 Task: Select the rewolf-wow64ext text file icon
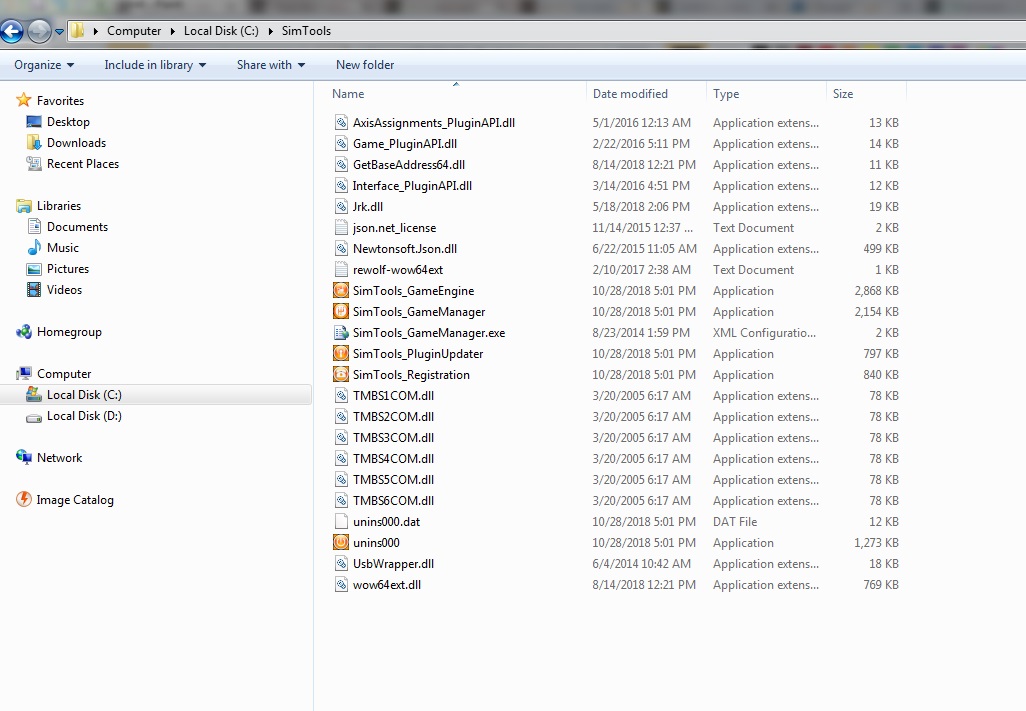pos(341,269)
